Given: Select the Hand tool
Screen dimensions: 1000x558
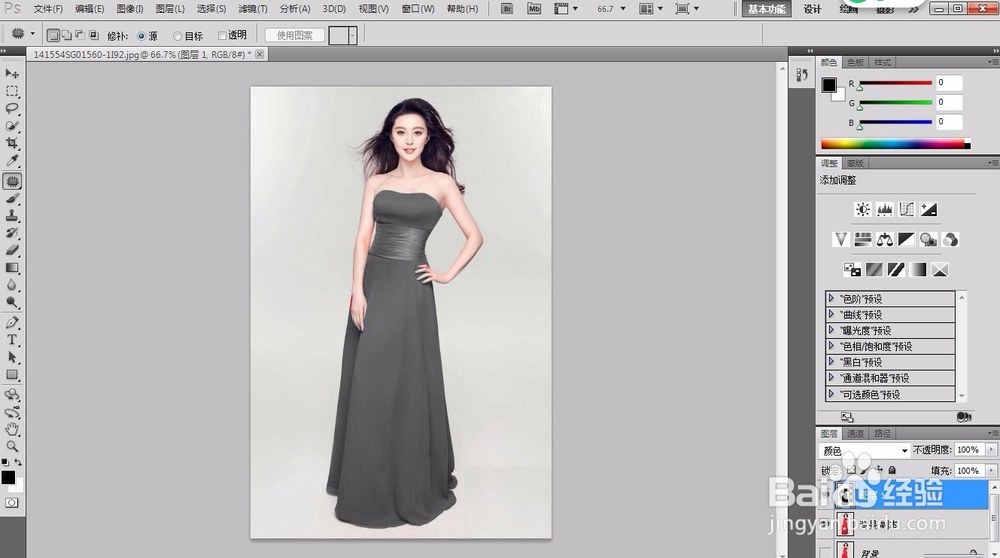Looking at the screenshot, I should point(11,429).
